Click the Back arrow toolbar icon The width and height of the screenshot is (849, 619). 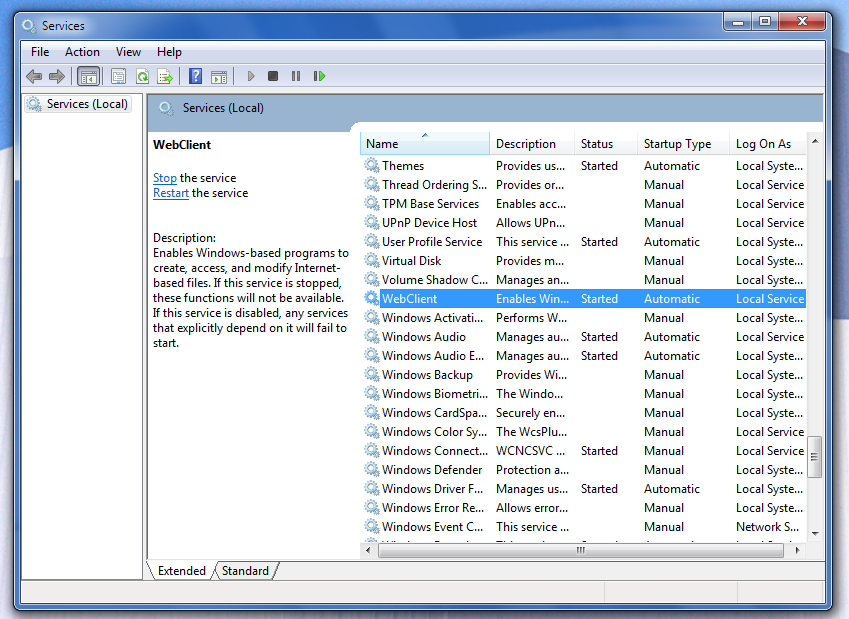(34, 76)
